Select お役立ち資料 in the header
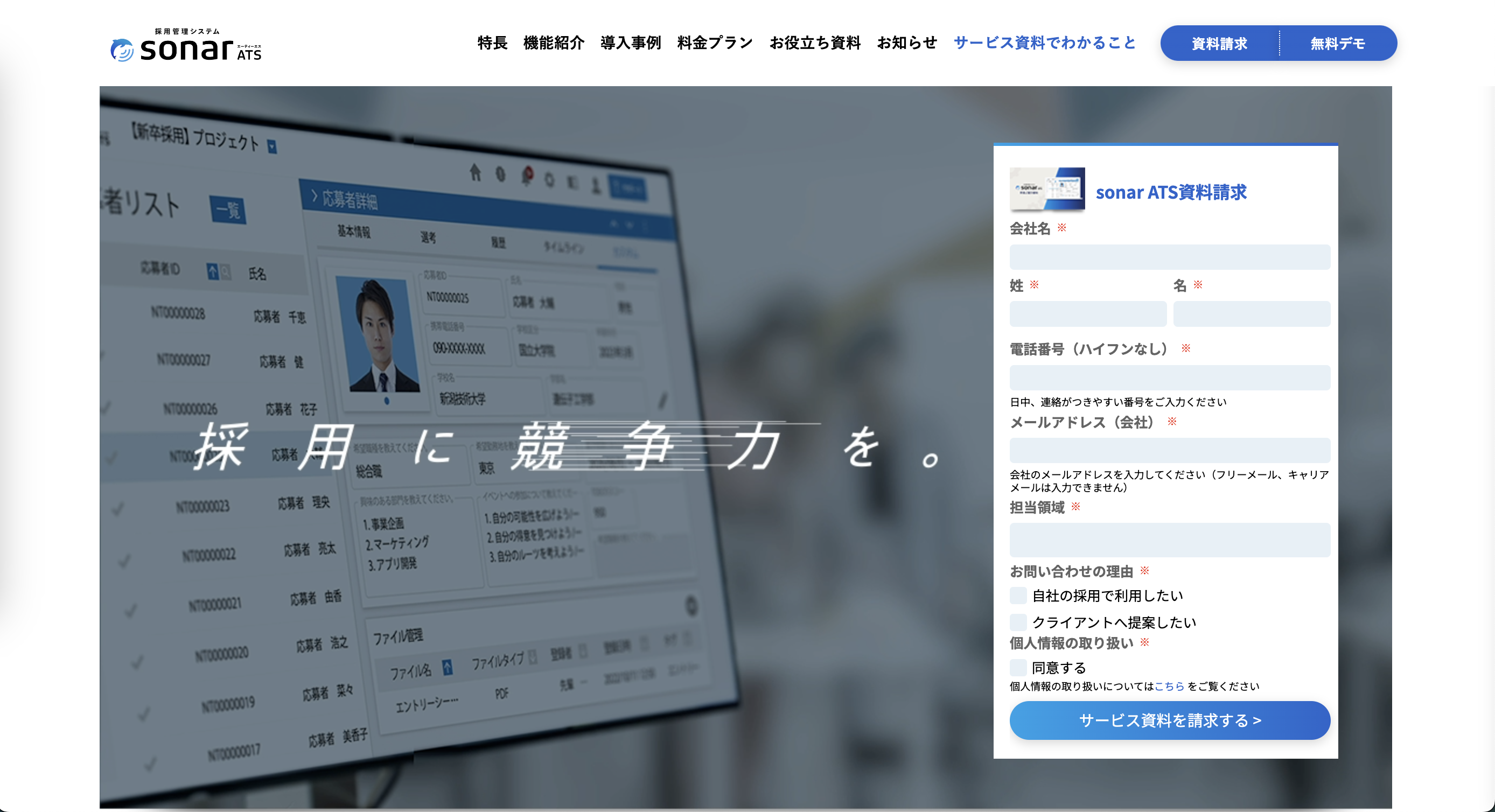This screenshot has height=812, width=1495. (815, 43)
